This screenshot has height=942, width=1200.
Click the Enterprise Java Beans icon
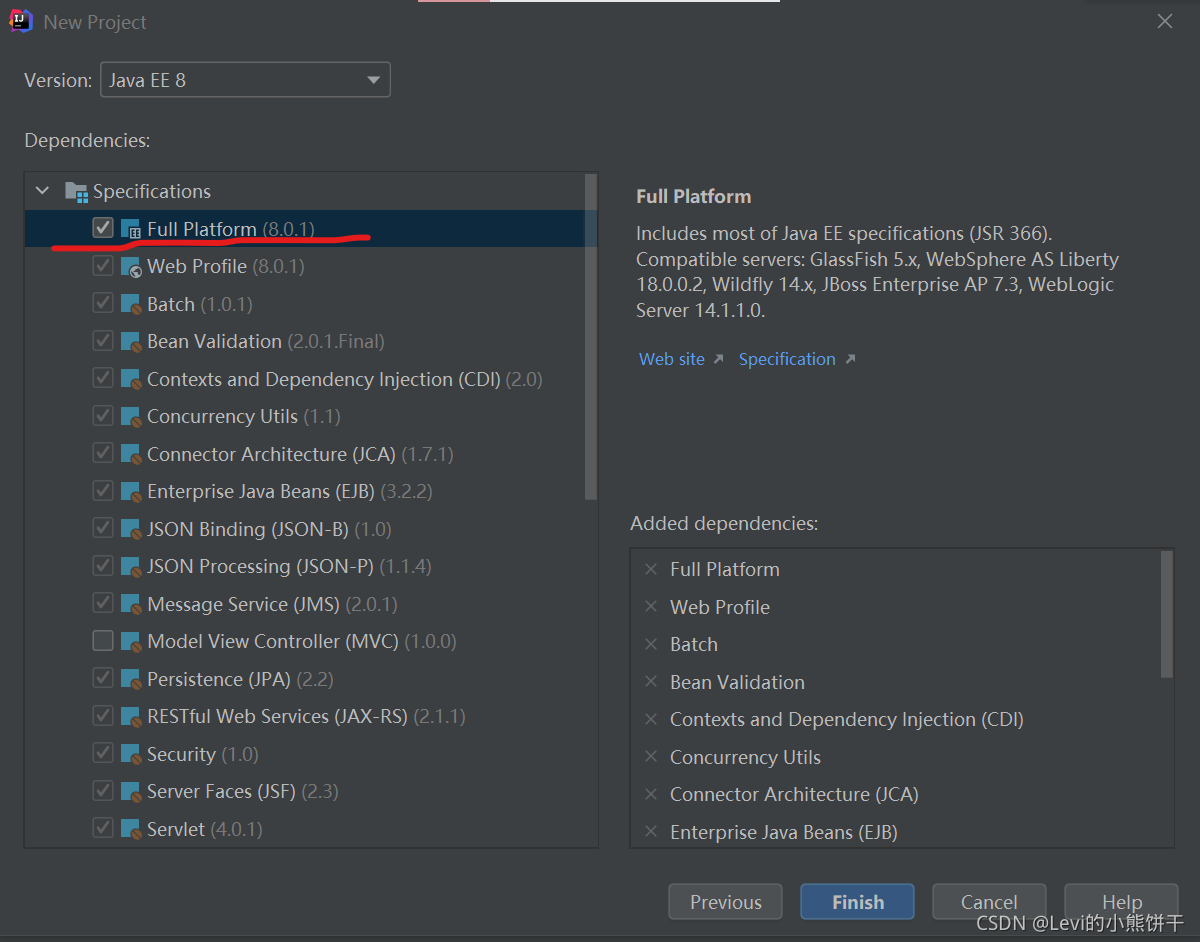pyautogui.click(x=131, y=492)
